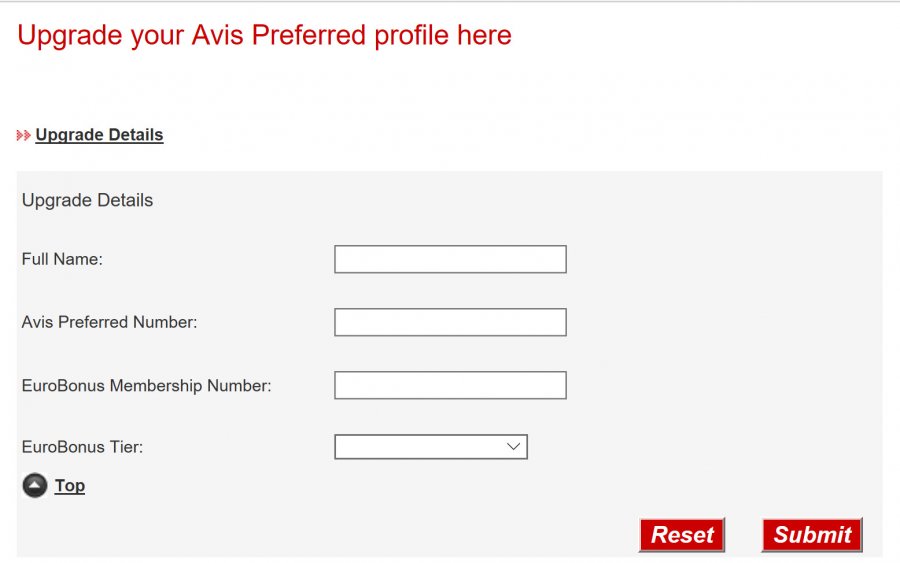This screenshot has width=900, height=563.
Task: Click the EuroBonus Membership Number label
Action: [x=146, y=385]
